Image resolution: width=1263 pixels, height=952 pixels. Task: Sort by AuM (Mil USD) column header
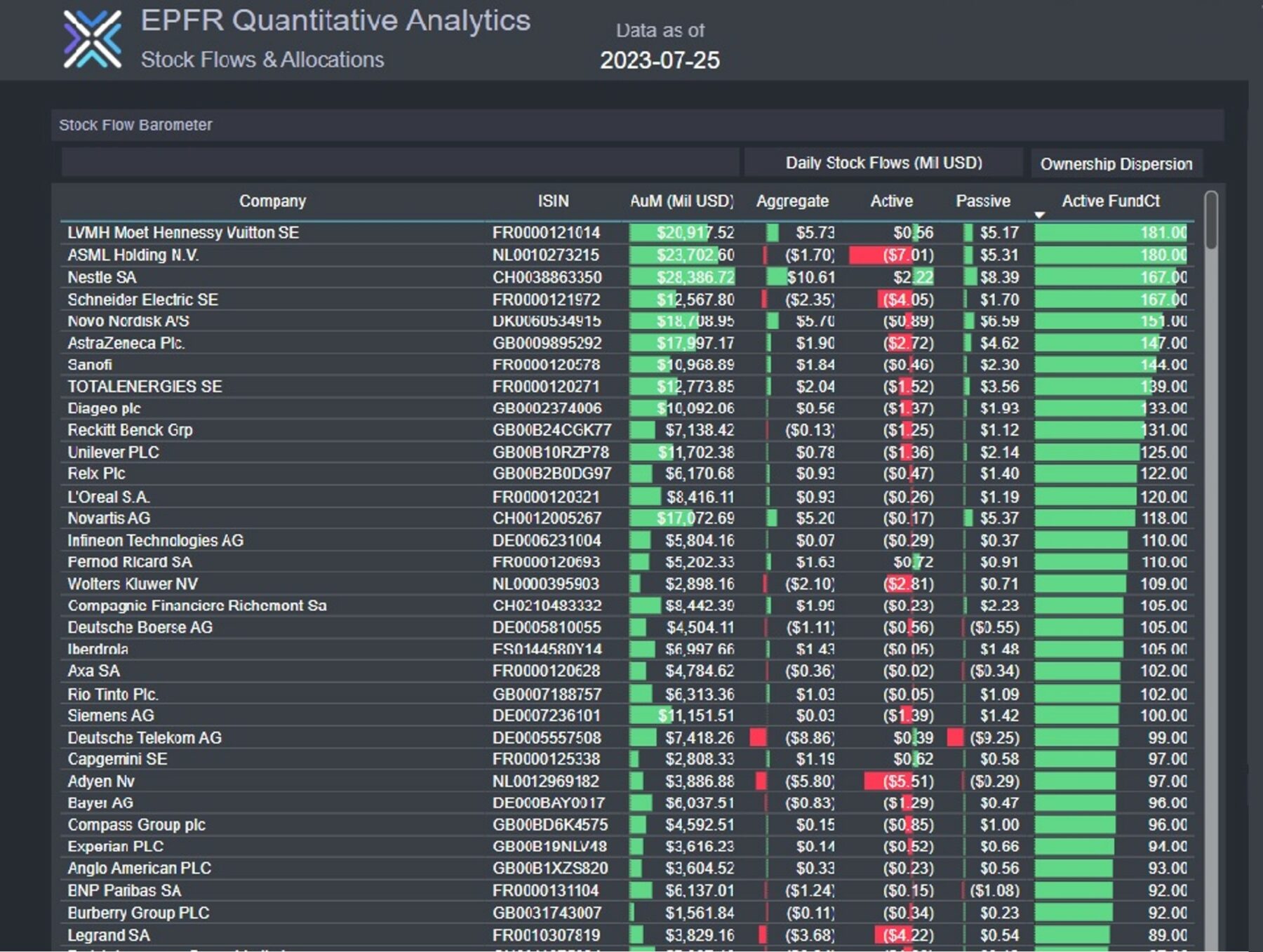coord(681,201)
